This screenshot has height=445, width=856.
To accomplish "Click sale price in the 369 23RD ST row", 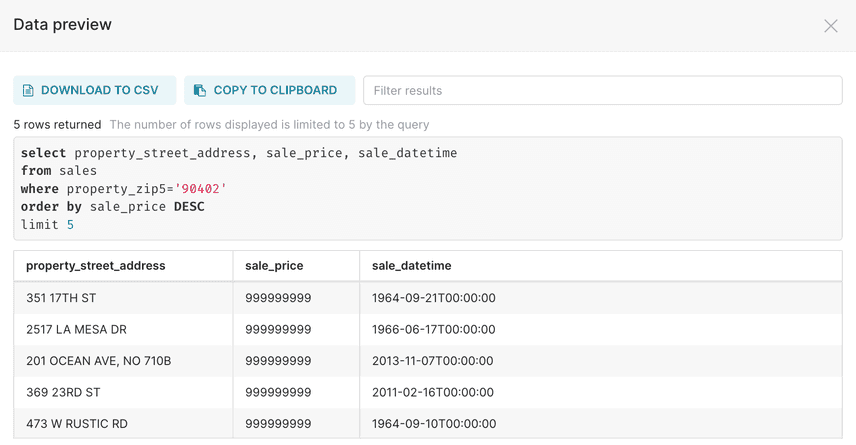I will click(x=296, y=393).
